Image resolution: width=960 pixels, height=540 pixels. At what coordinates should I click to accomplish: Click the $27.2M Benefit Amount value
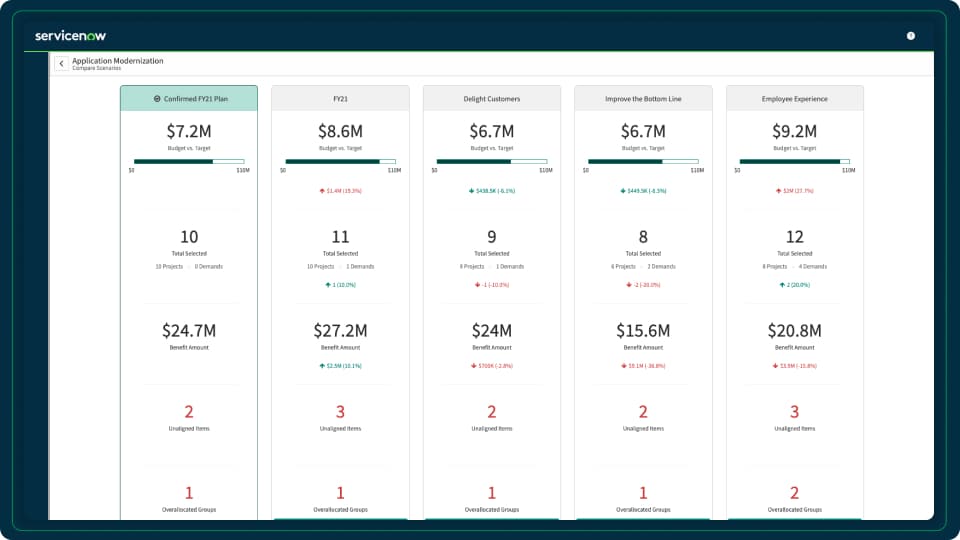tap(340, 331)
